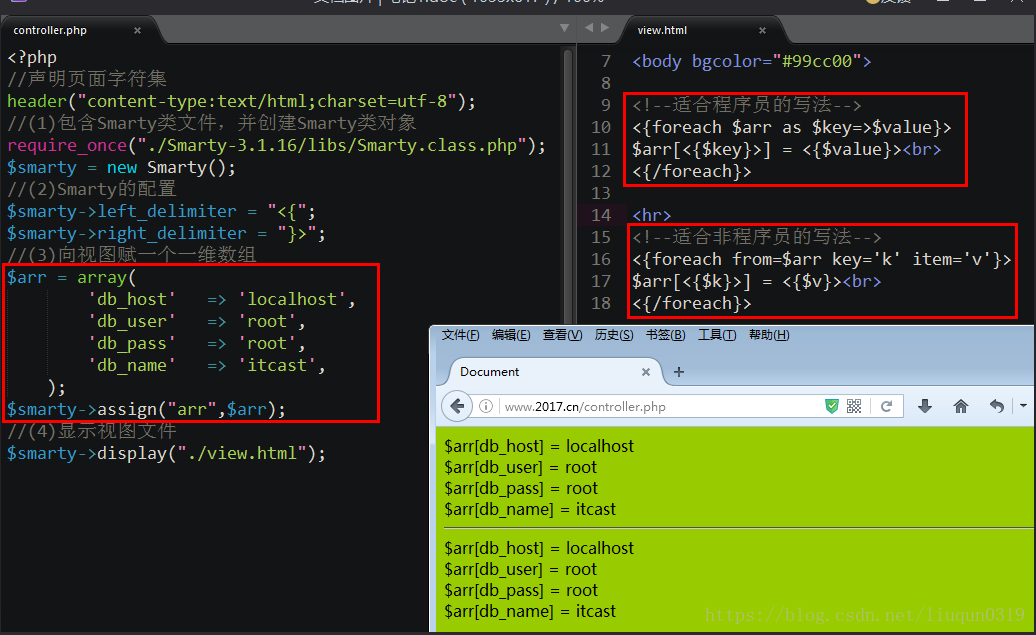Screen dimensions: 1036x635
Task: Click the require_once Smarty.class.php line
Action: click(x=276, y=145)
